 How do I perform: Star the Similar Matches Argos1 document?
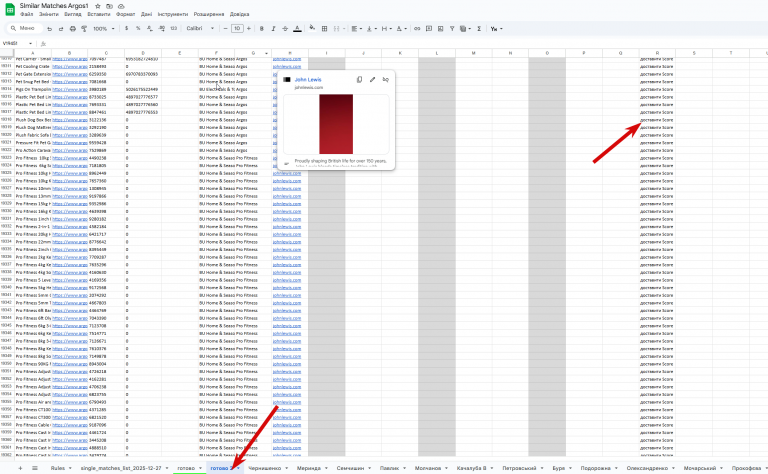98,6
